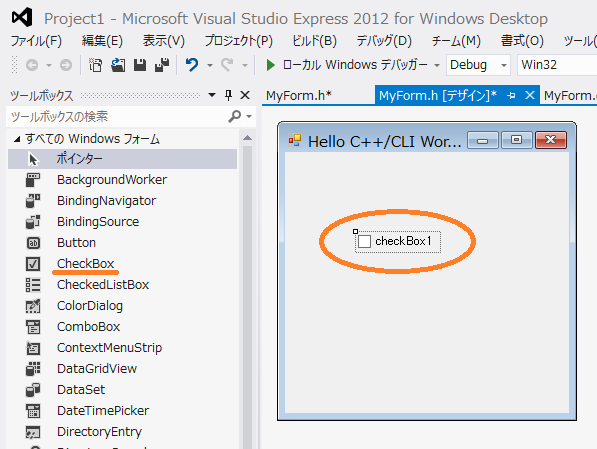Viewport: 597px width, 449px height.
Task: Open the Undo history dropdown arrow
Action: tap(210, 66)
